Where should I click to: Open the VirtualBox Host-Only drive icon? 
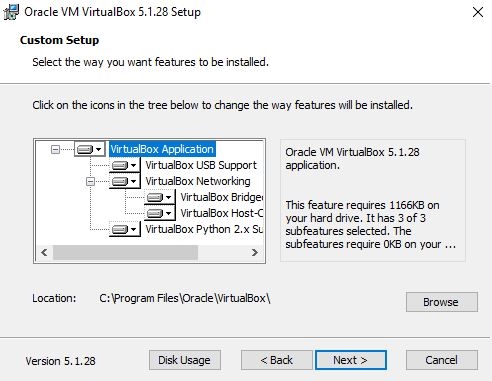click(x=159, y=213)
